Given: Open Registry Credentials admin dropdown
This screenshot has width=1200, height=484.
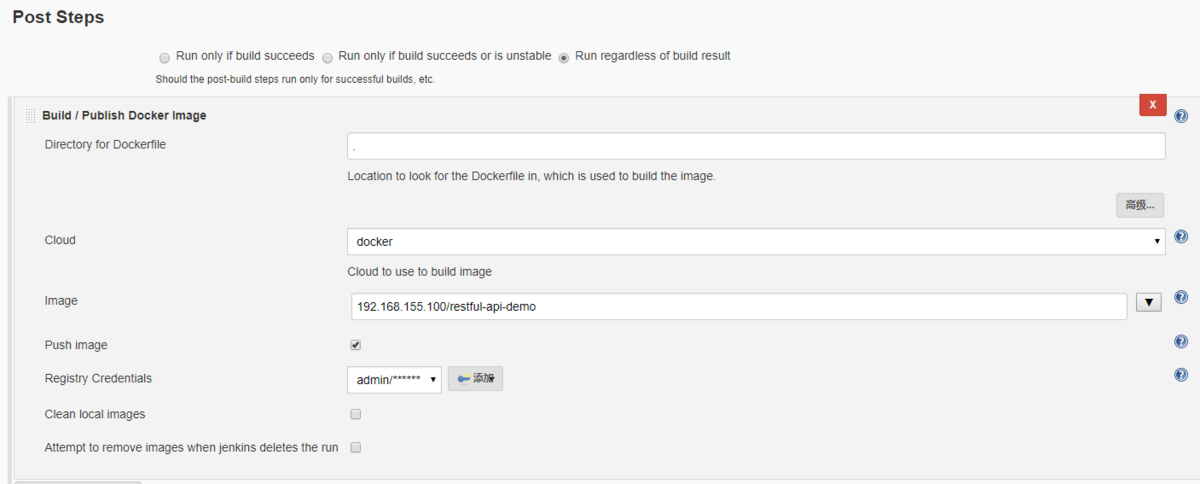Looking at the screenshot, I should pyautogui.click(x=394, y=380).
